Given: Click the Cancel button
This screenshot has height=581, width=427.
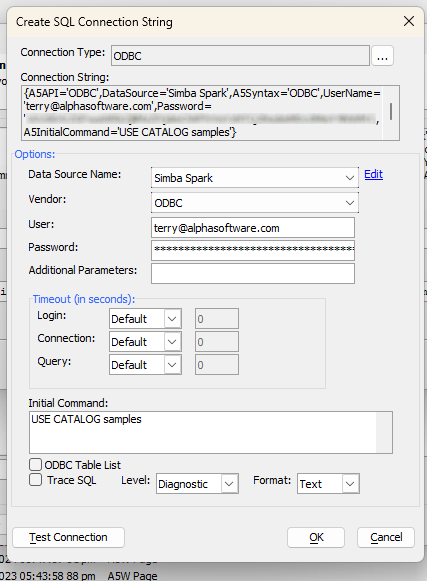Looking at the screenshot, I should pos(386,537).
